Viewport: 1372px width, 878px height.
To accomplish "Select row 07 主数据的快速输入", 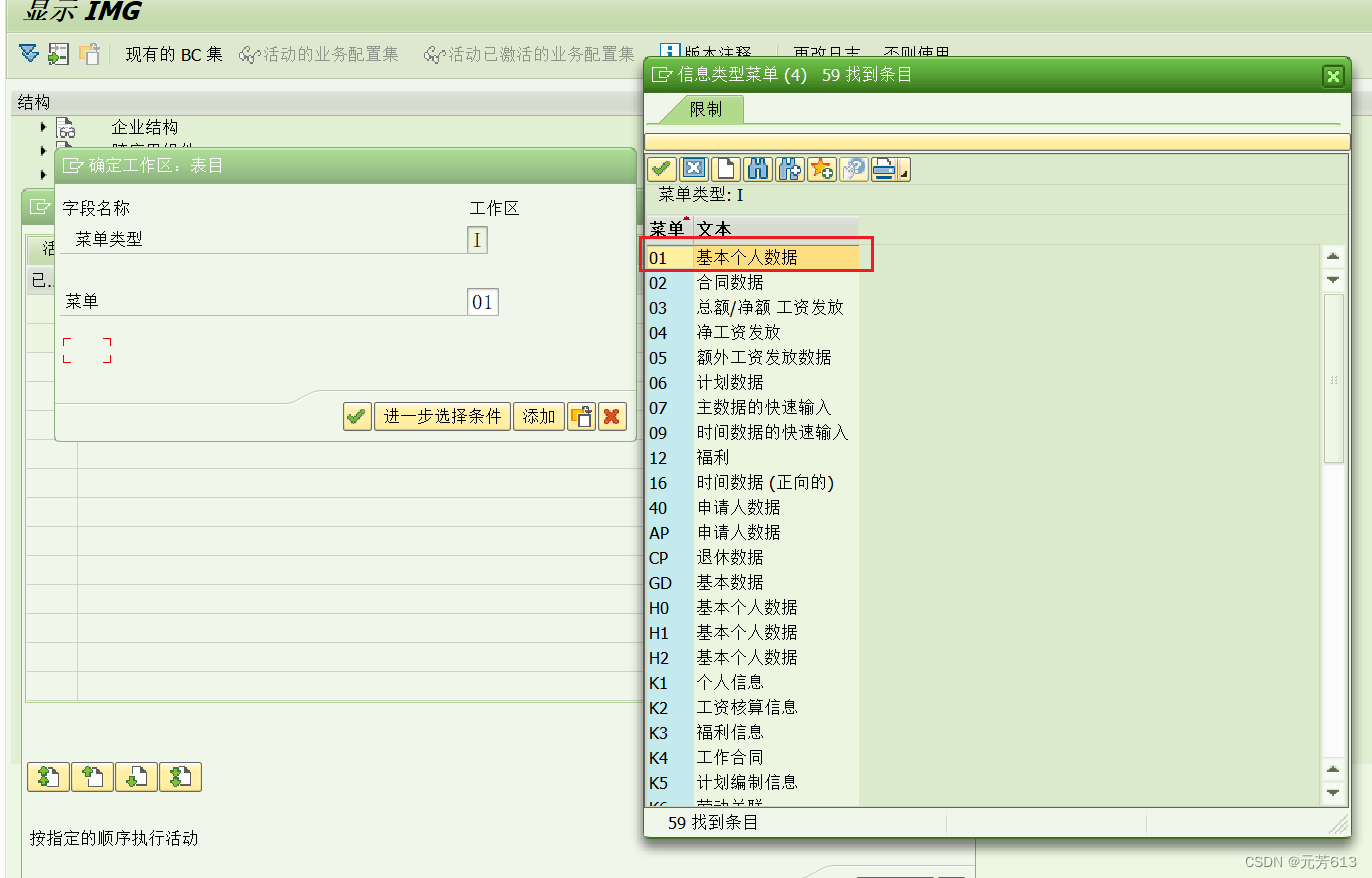I will (752, 408).
